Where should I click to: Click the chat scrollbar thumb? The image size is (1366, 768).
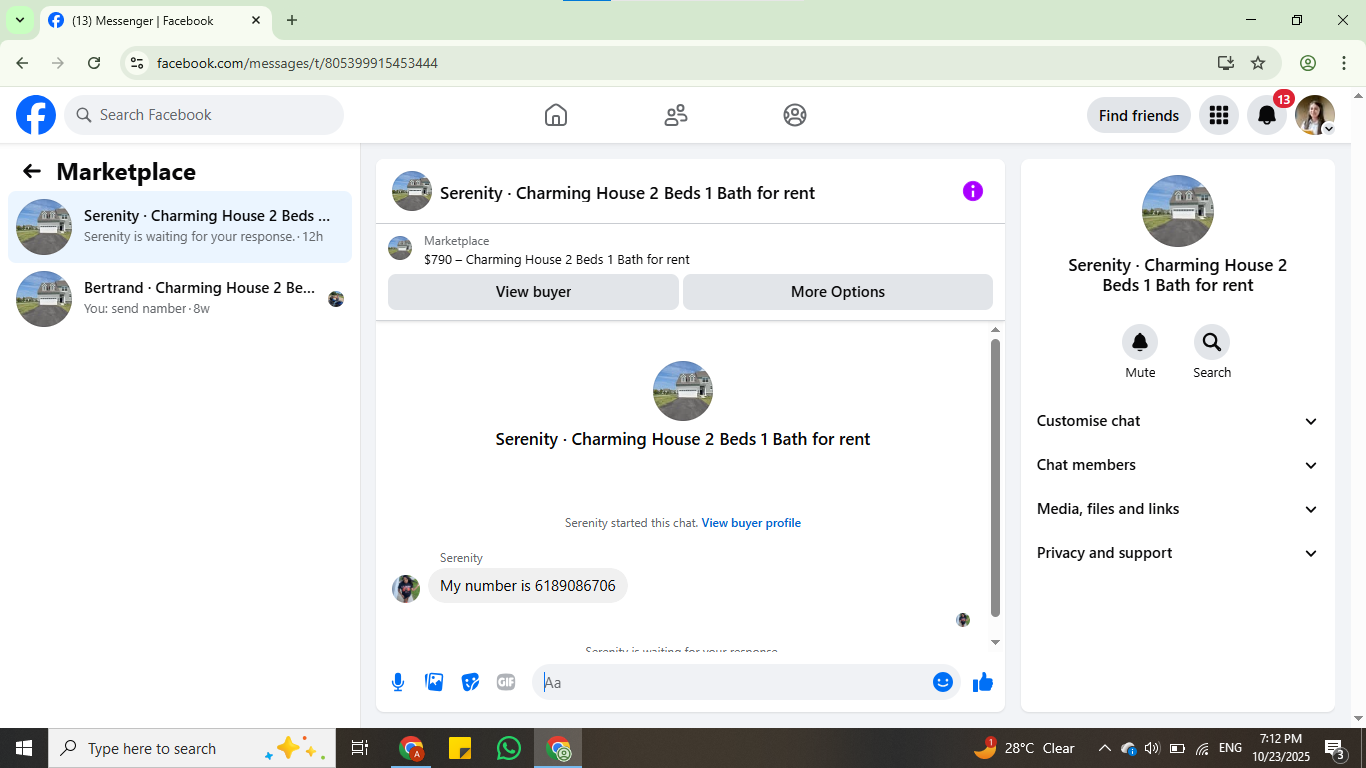[995, 478]
